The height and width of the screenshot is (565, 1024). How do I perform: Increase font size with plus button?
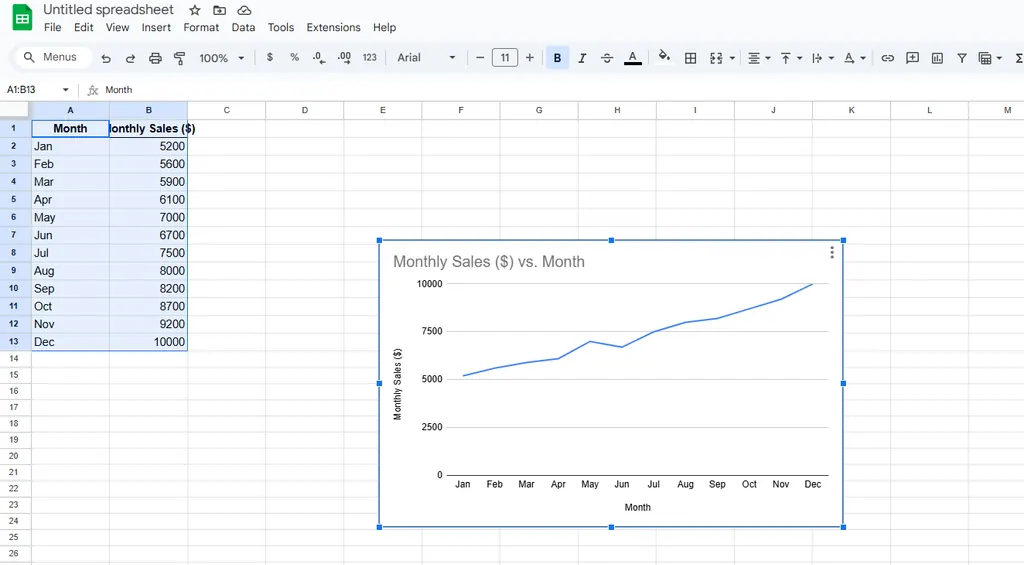(530, 58)
